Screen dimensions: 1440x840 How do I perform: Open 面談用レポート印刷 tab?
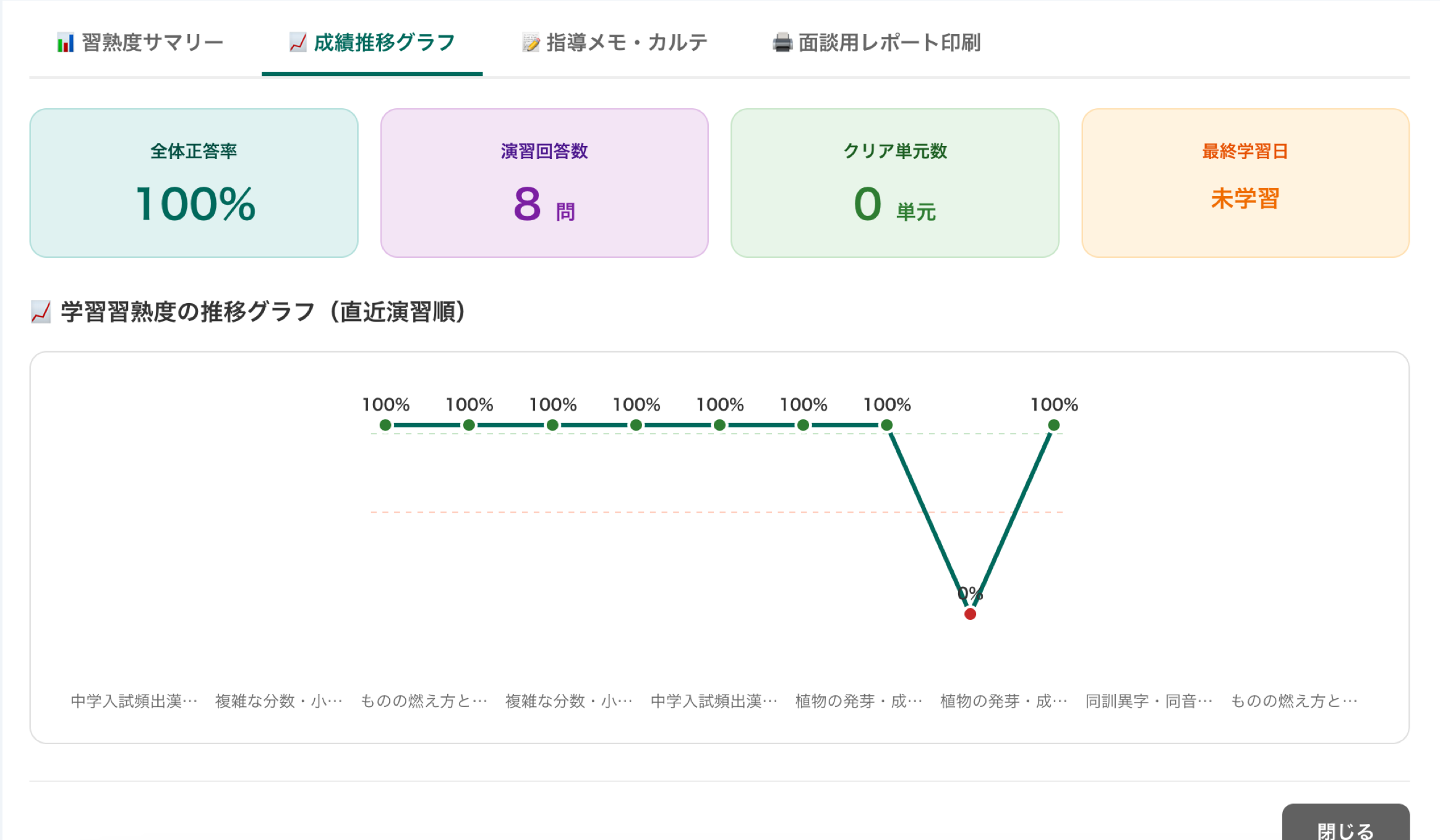[876, 43]
